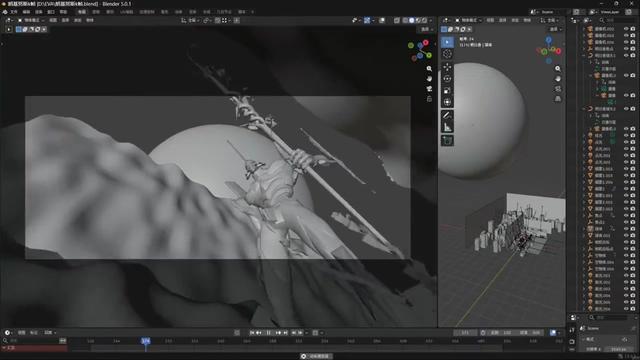
Task: Open the outliner display mode dropdown
Action: click(x=588, y=20)
